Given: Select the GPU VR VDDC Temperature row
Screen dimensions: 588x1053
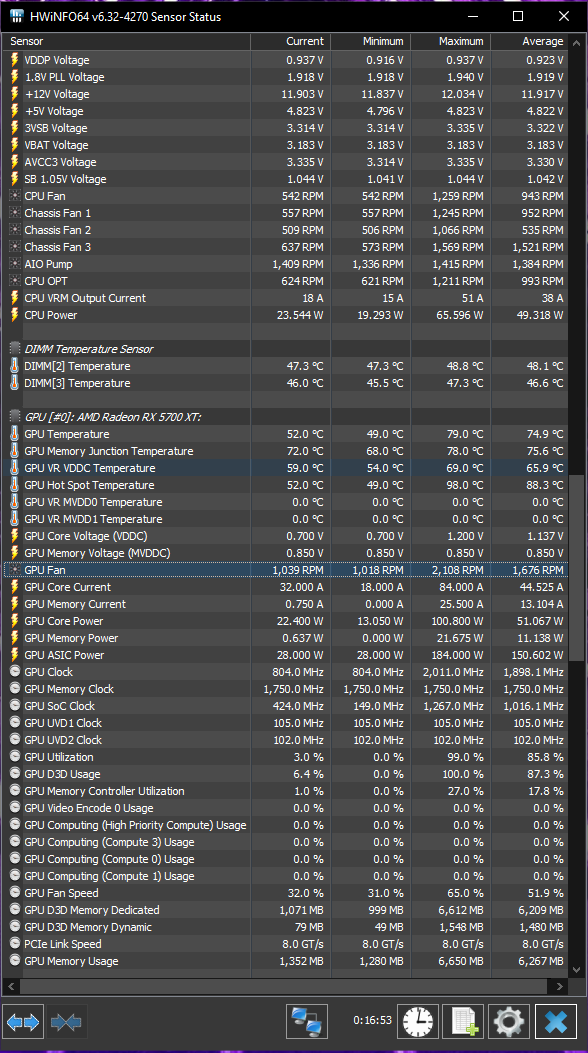Looking at the screenshot, I should (x=287, y=468).
